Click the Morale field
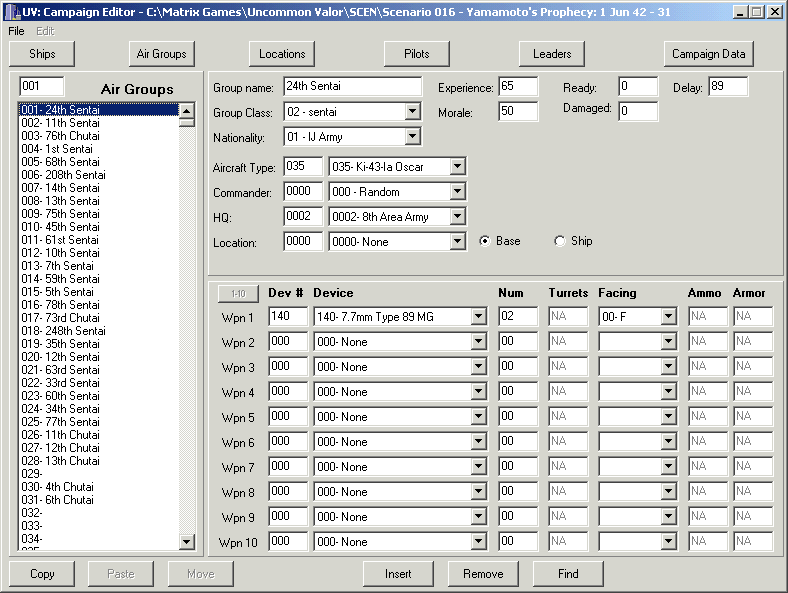The width and height of the screenshot is (788, 593). click(x=518, y=111)
